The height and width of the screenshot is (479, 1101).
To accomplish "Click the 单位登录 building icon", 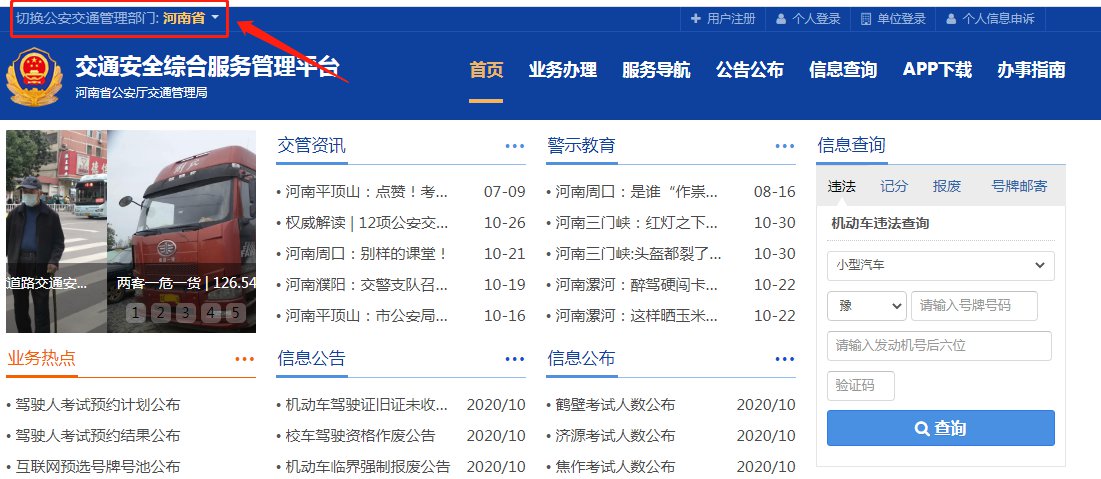I will point(866,18).
